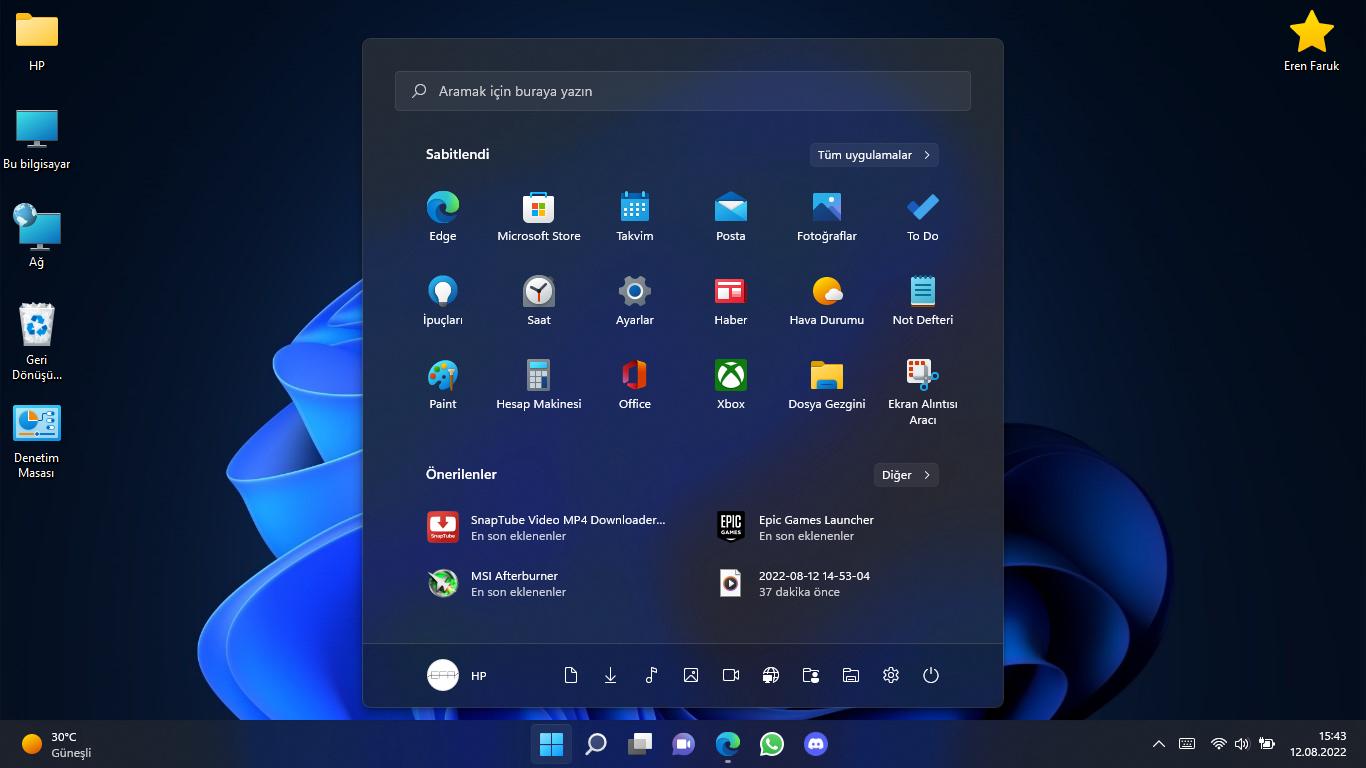Launch Microsoft Store from pinned apps

point(539,217)
